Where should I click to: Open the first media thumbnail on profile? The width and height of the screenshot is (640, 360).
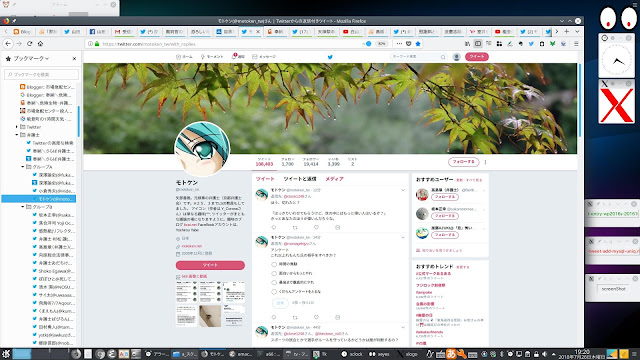coord(187,292)
